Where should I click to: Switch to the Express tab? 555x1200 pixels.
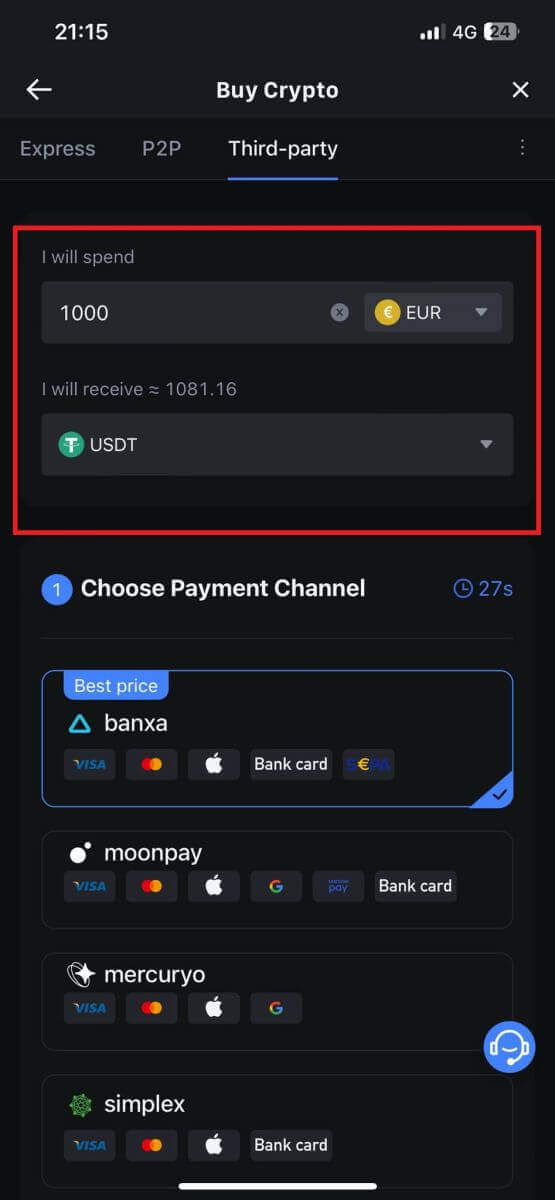(x=58, y=149)
